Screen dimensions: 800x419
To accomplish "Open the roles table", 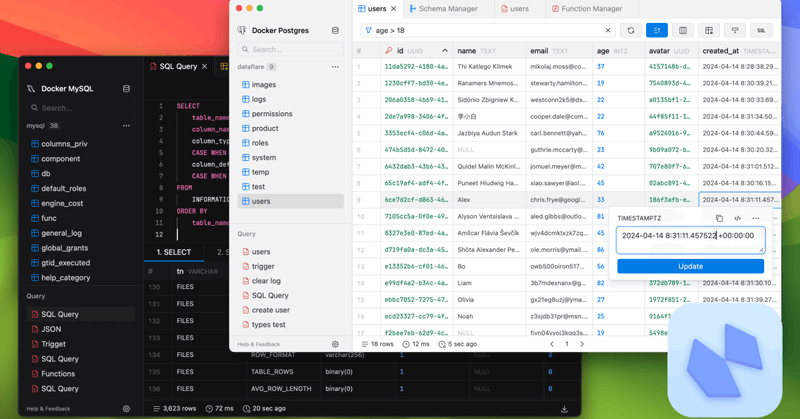I will 290,143.
